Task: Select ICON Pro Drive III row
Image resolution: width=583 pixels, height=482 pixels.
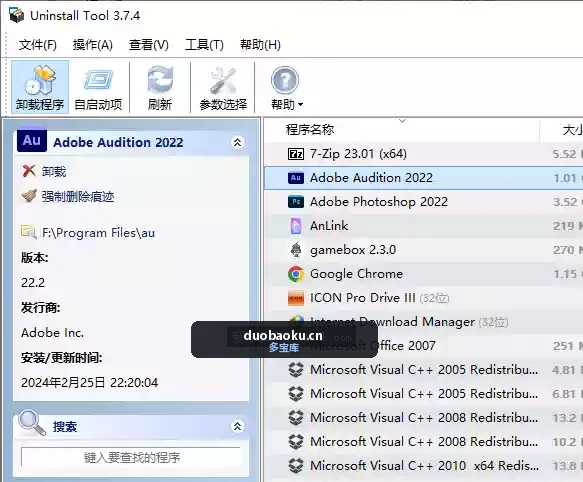Action: point(423,298)
